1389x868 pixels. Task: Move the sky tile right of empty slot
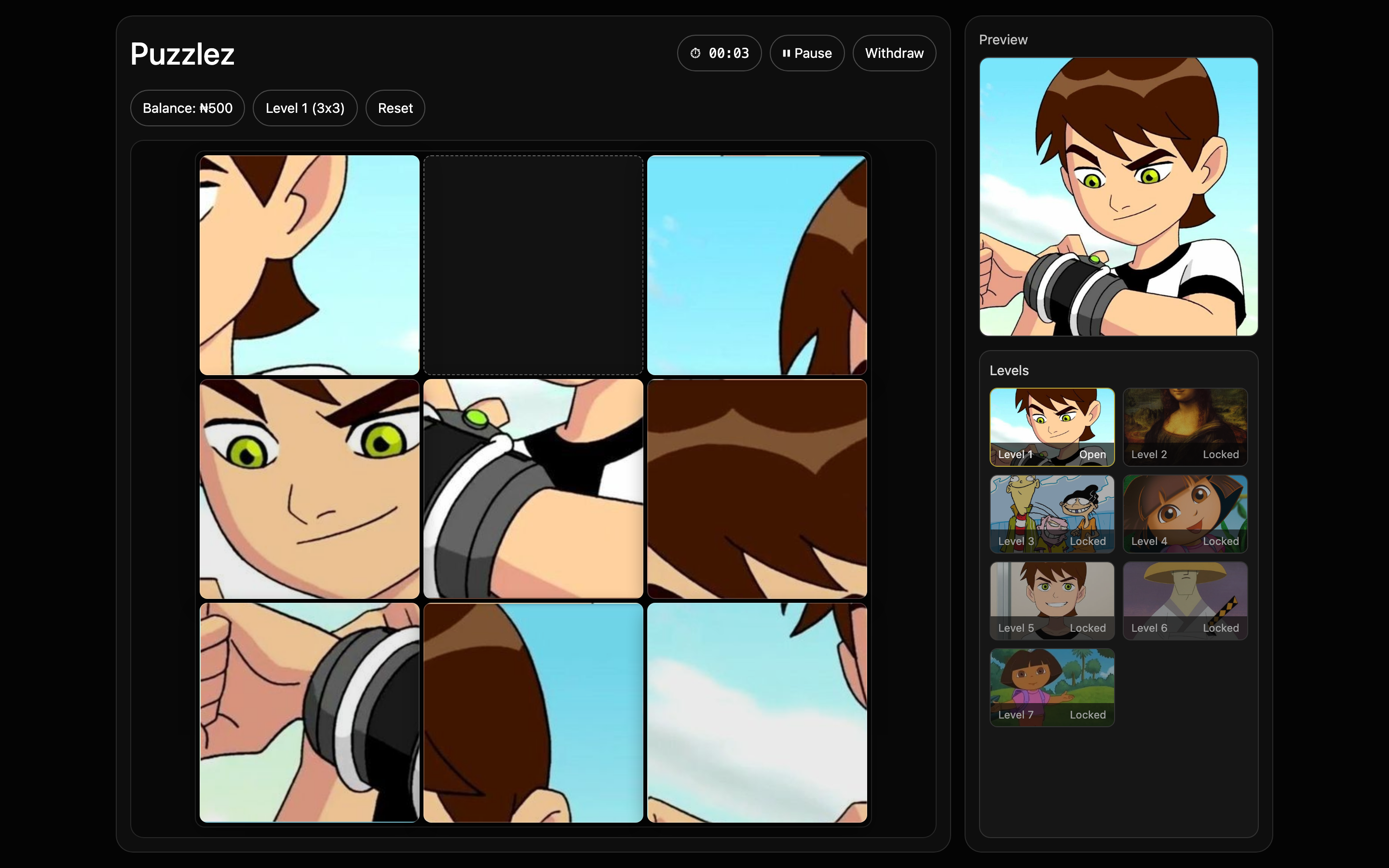tap(757, 265)
